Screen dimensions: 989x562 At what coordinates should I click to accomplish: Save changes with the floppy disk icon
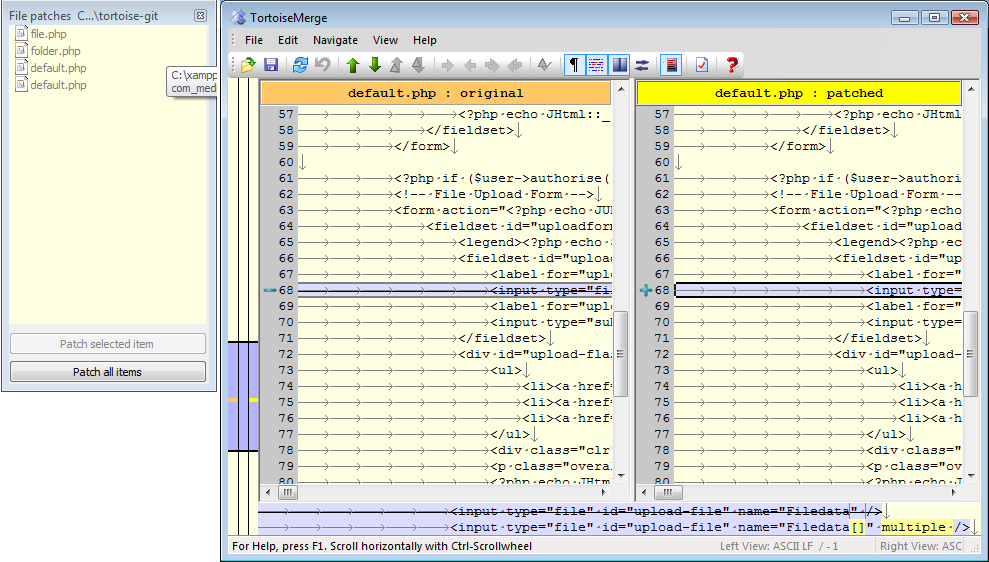pos(271,64)
